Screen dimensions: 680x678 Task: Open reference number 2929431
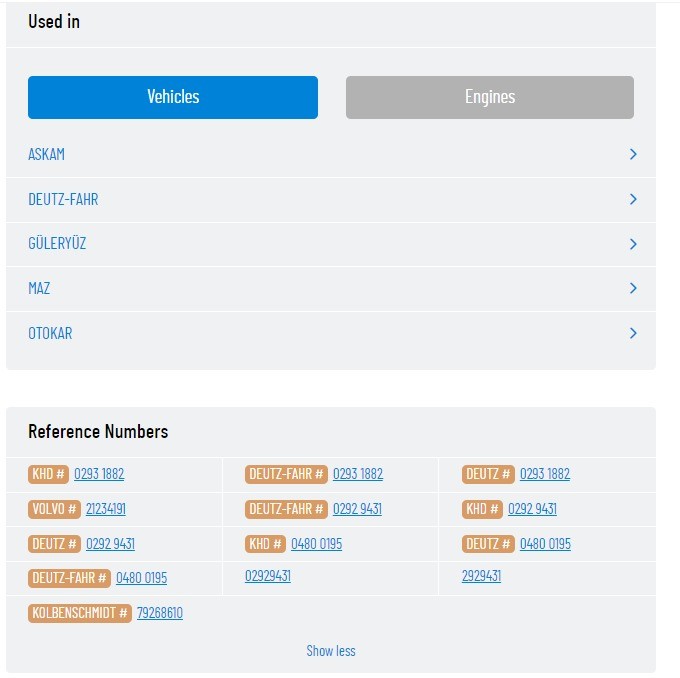pyautogui.click(x=481, y=576)
